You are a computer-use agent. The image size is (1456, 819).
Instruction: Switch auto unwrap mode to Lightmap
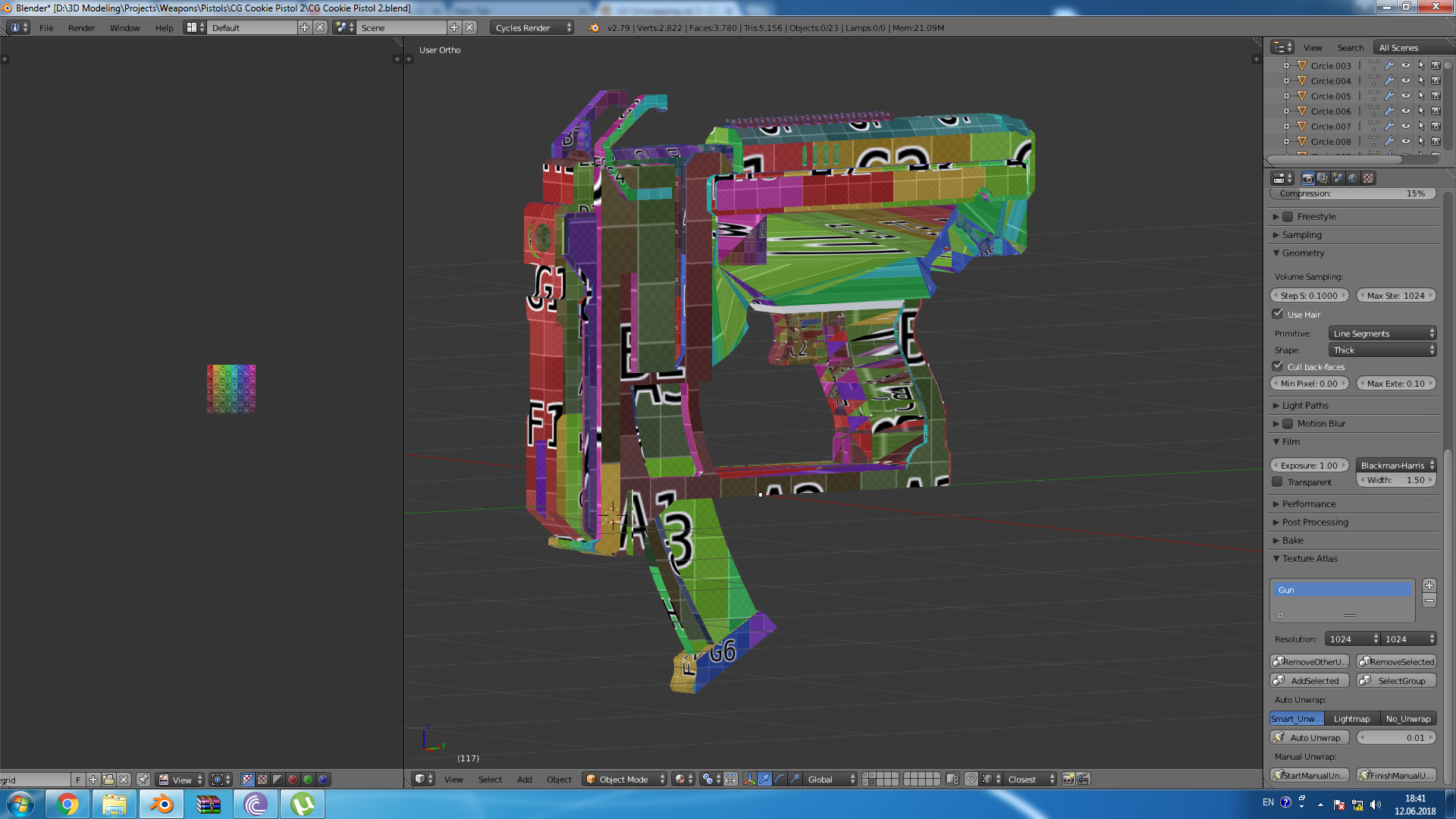point(1351,719)
